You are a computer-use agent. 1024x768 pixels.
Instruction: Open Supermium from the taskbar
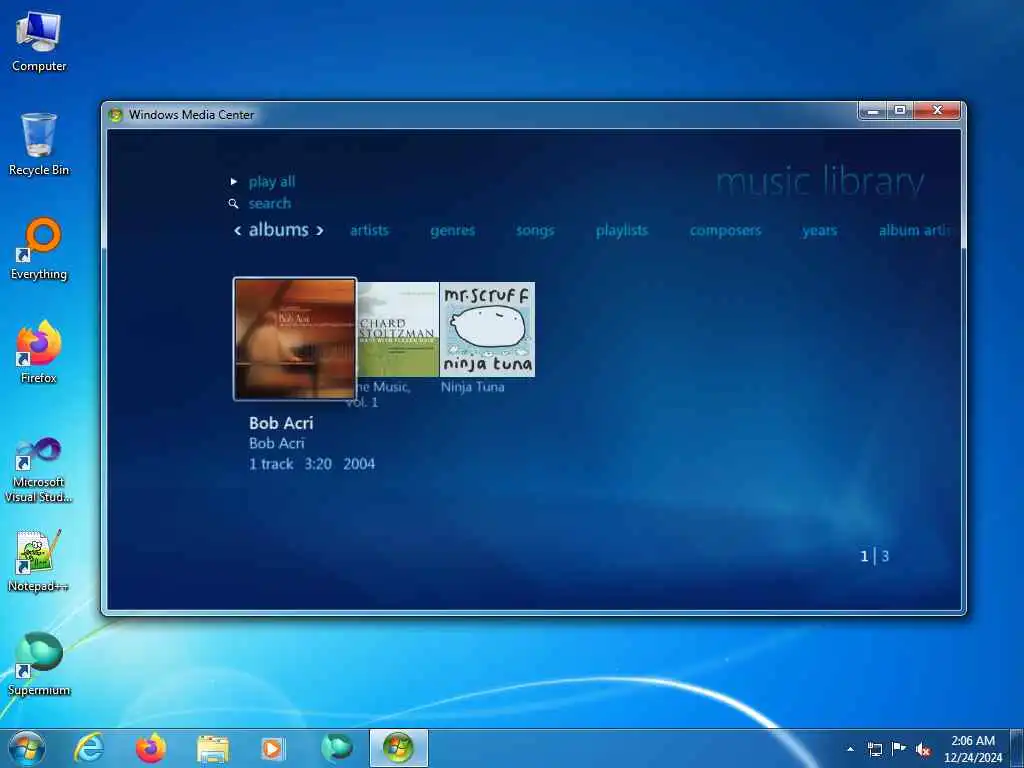[336, 748]
